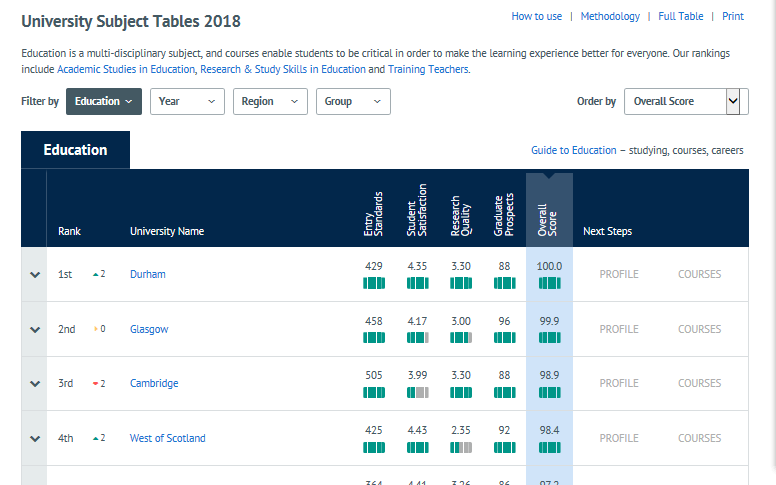This screenshot has height=485, width=776.
Task: Click the Print link
Action: pos(732,17)
